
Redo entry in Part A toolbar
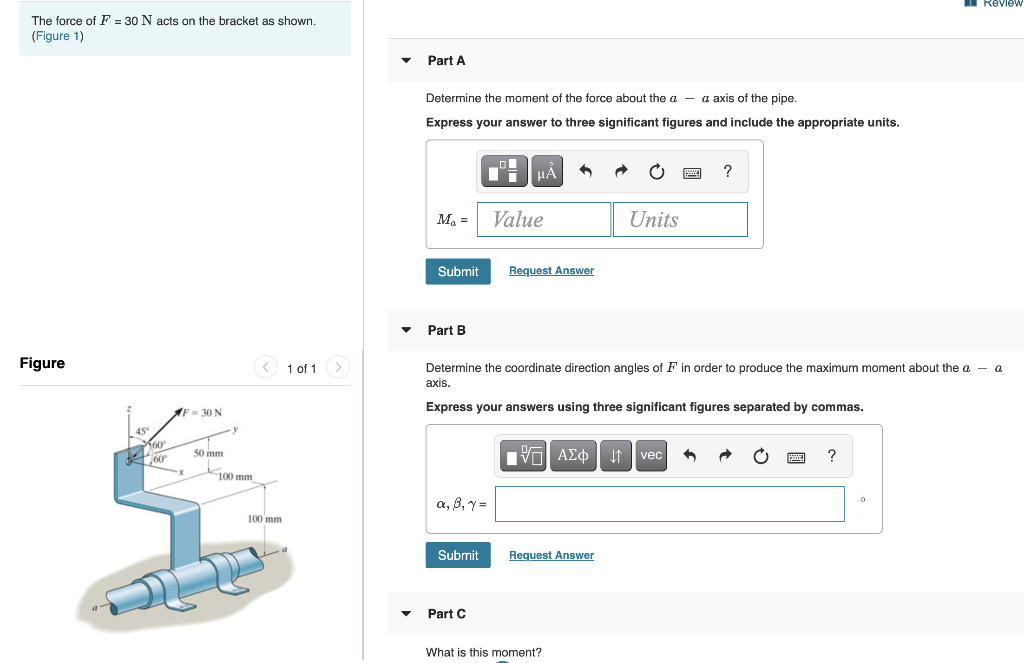621,171
